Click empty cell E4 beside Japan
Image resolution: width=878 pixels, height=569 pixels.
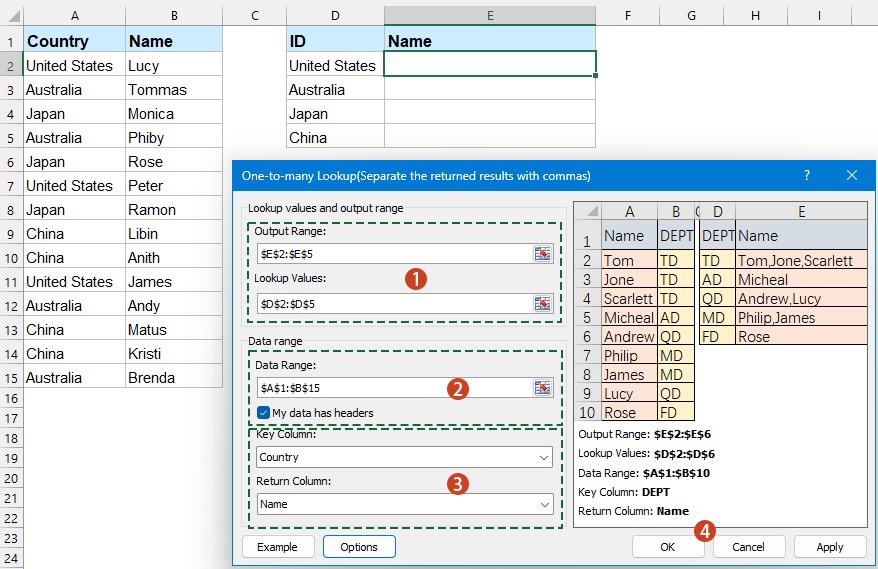[490, 114]
